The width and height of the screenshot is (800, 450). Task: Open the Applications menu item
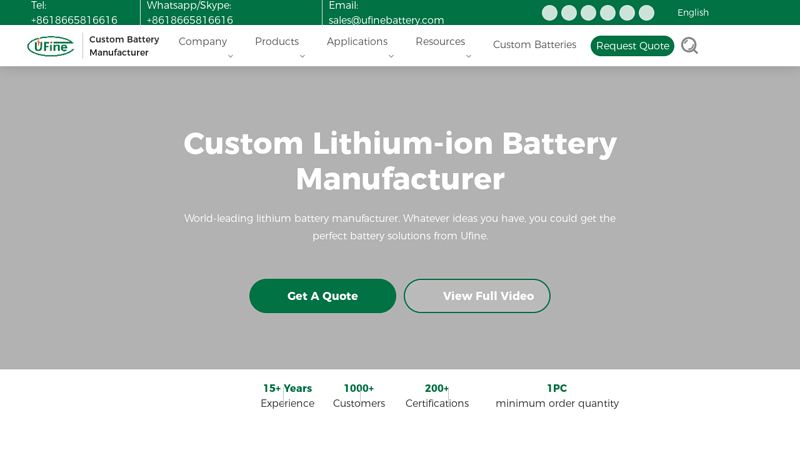point(357,41)
